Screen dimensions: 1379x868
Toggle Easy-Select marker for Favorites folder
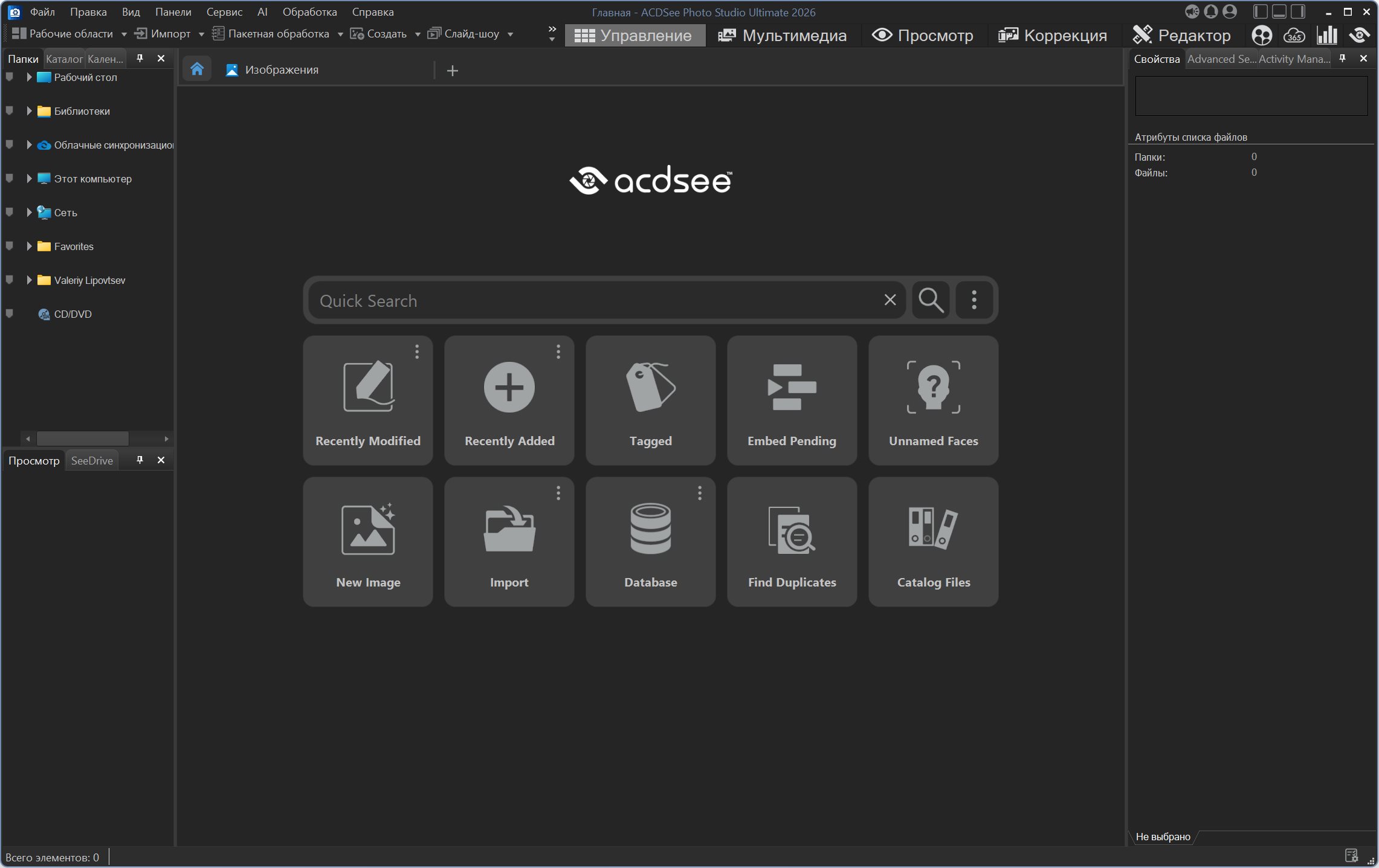[9, 246]
